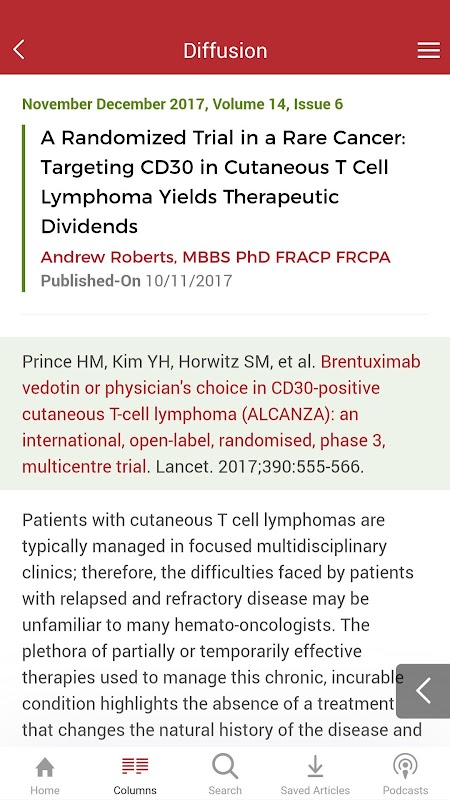Open the Brentuximab vedotin ALCANZA trial link
This screenshot has height=800, width=450.
pos(221,414)
